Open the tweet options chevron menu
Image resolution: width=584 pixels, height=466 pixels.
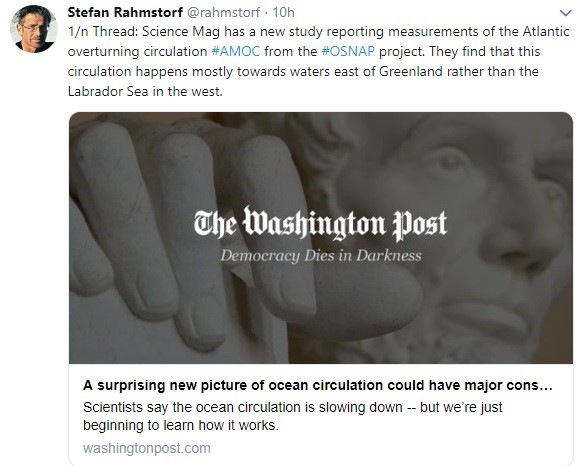tap(565, 13)
